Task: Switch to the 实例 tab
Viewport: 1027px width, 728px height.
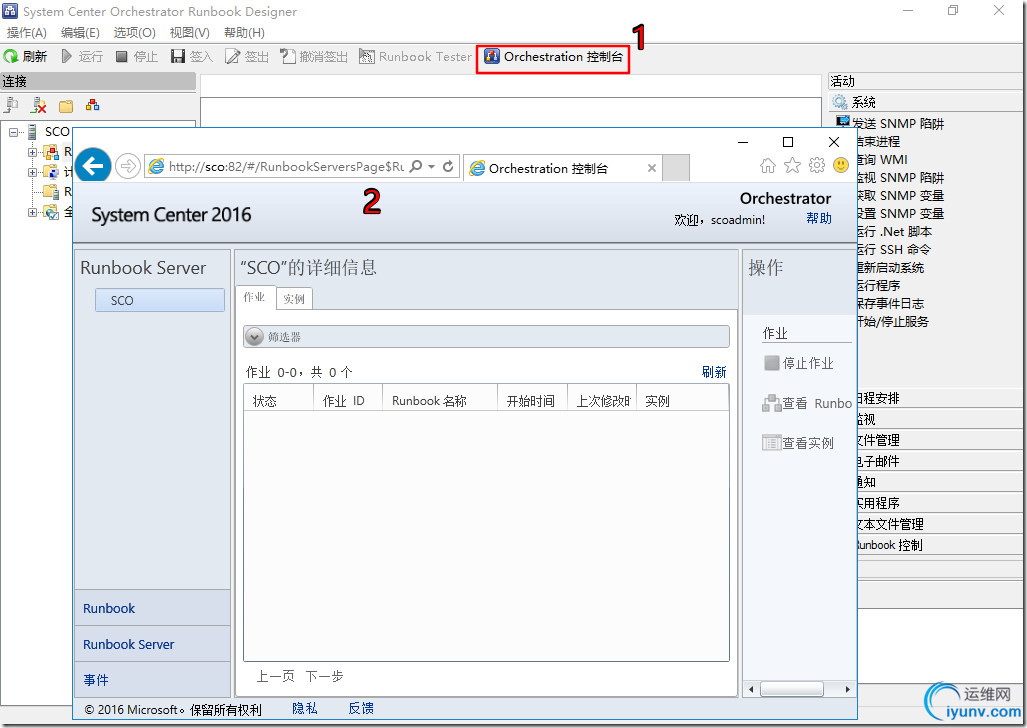Action: pos(294,299)
